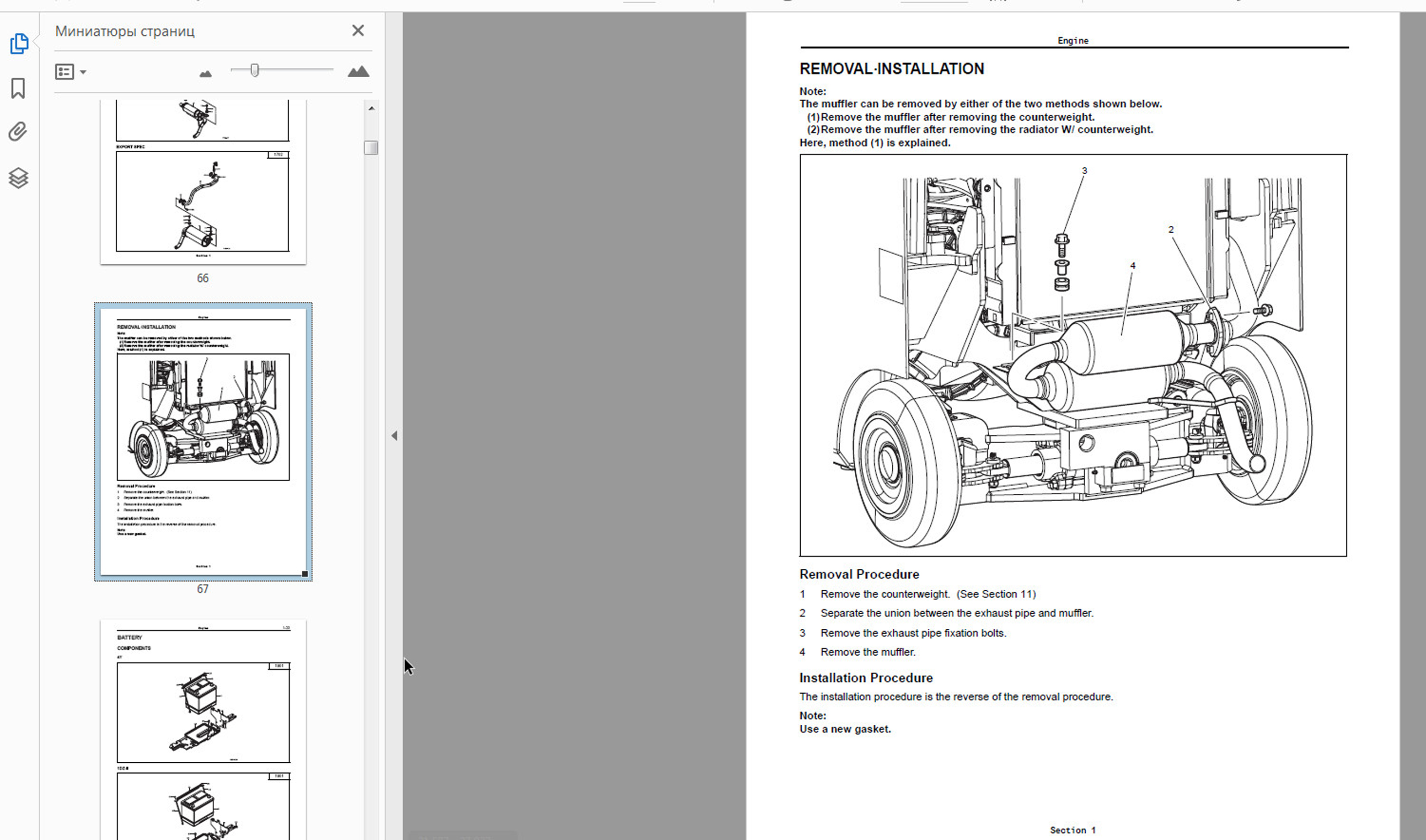
Task: Click the thumbnail size slider handle
Action: tap(255, 70)
